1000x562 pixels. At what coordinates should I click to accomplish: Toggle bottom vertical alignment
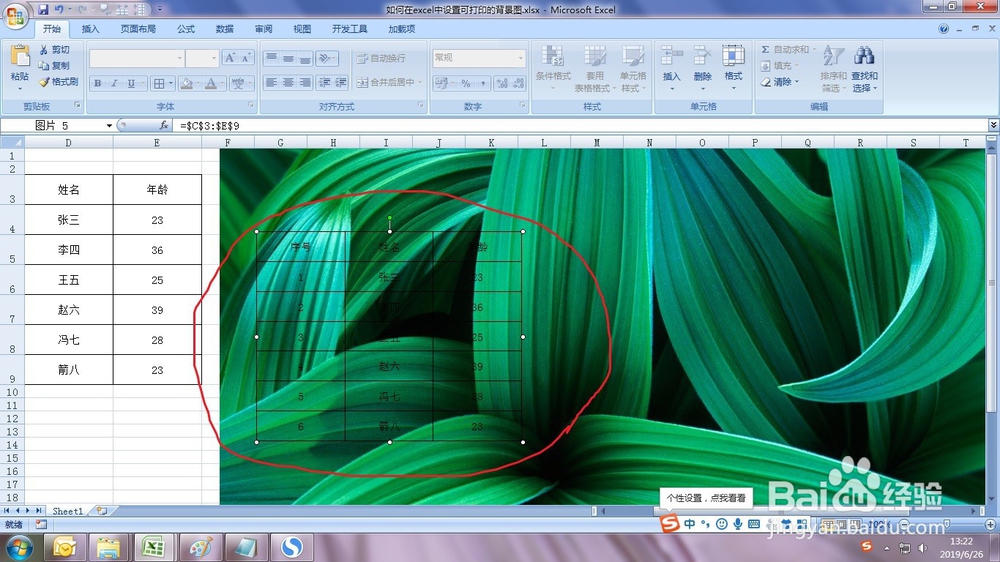click(305, 58)
